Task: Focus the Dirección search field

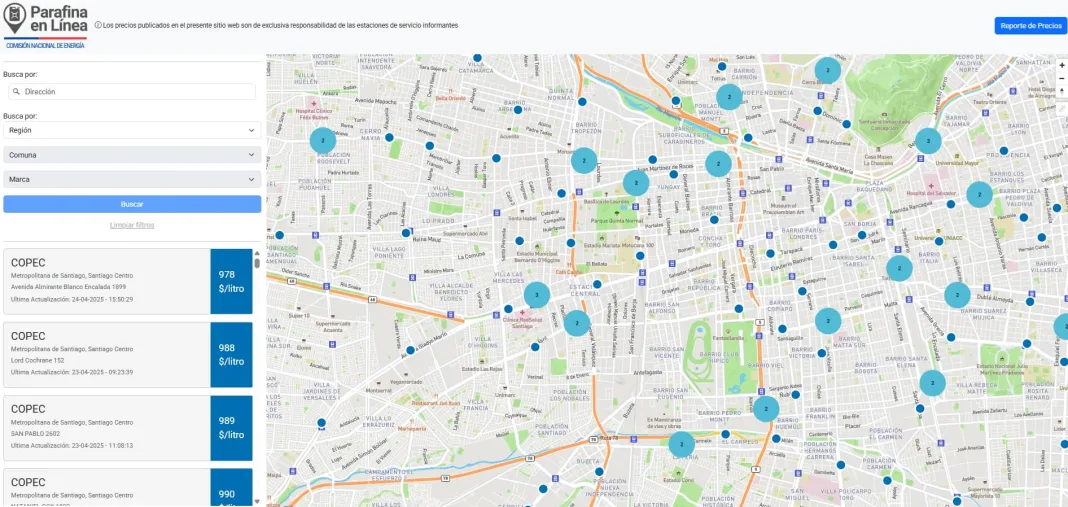Action: pyautogui.click(x=132, y=91)
